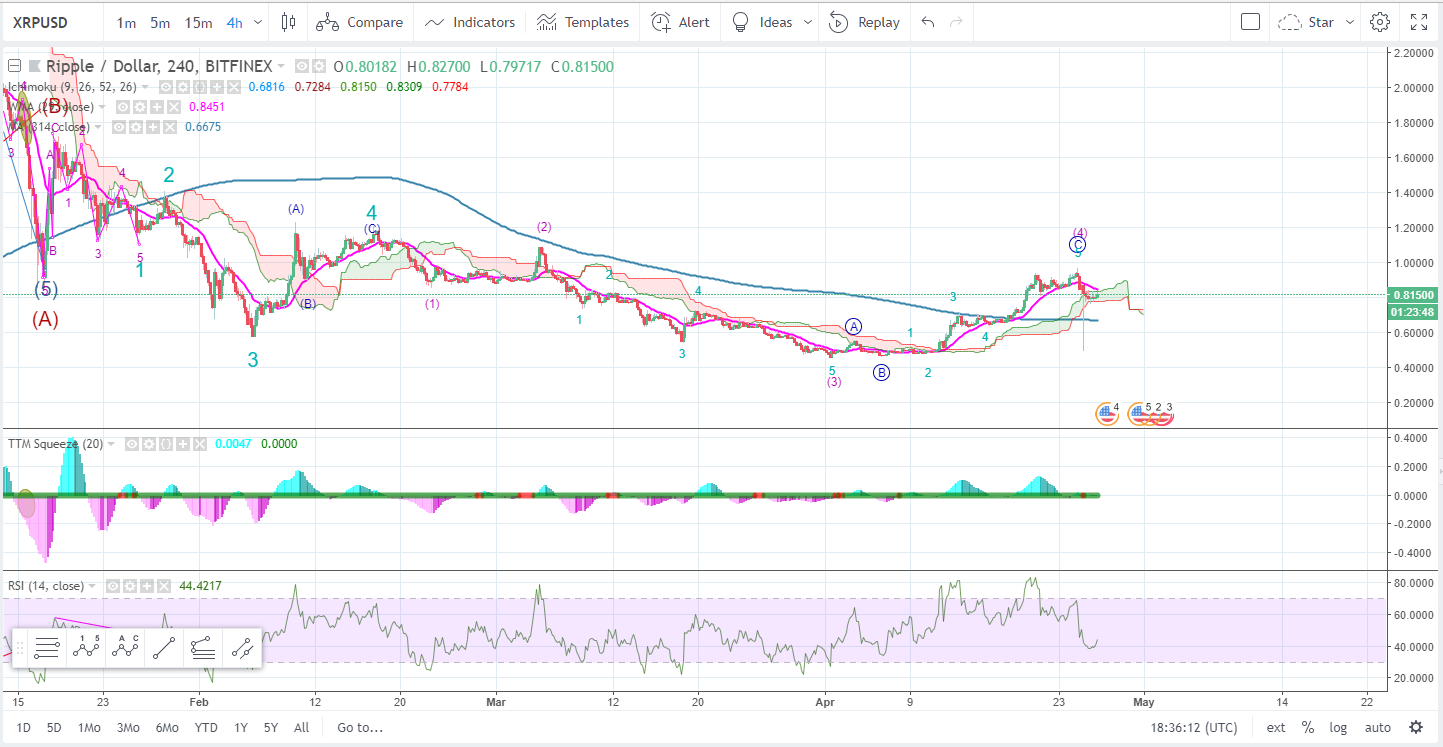1443x747 pixels.
Task: Start bar Replay mode
Action: tap(865, 22)
